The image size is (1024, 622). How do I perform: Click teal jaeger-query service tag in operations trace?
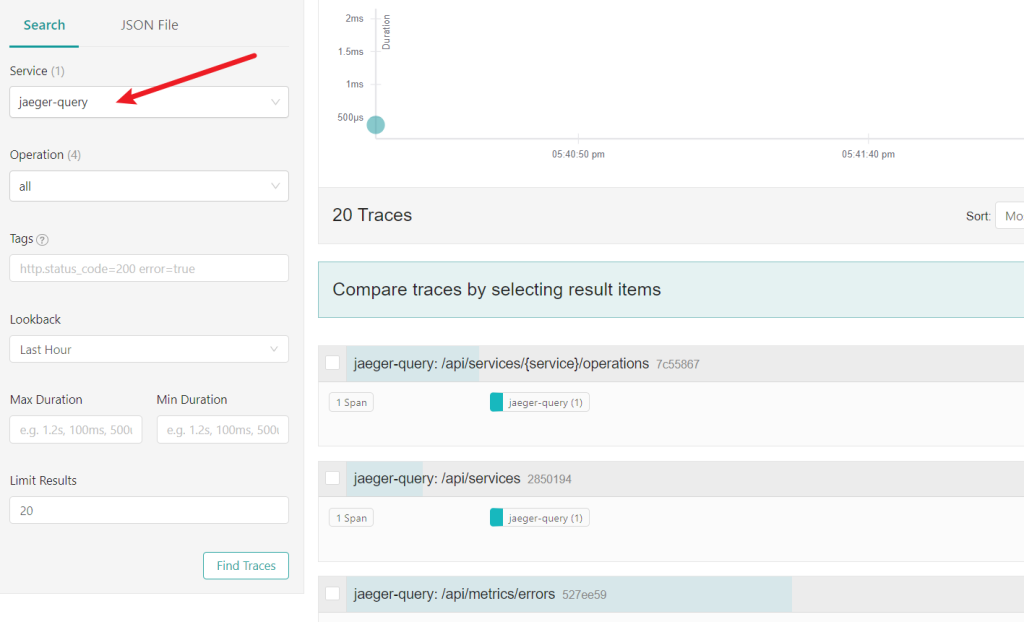click(539, 402)
